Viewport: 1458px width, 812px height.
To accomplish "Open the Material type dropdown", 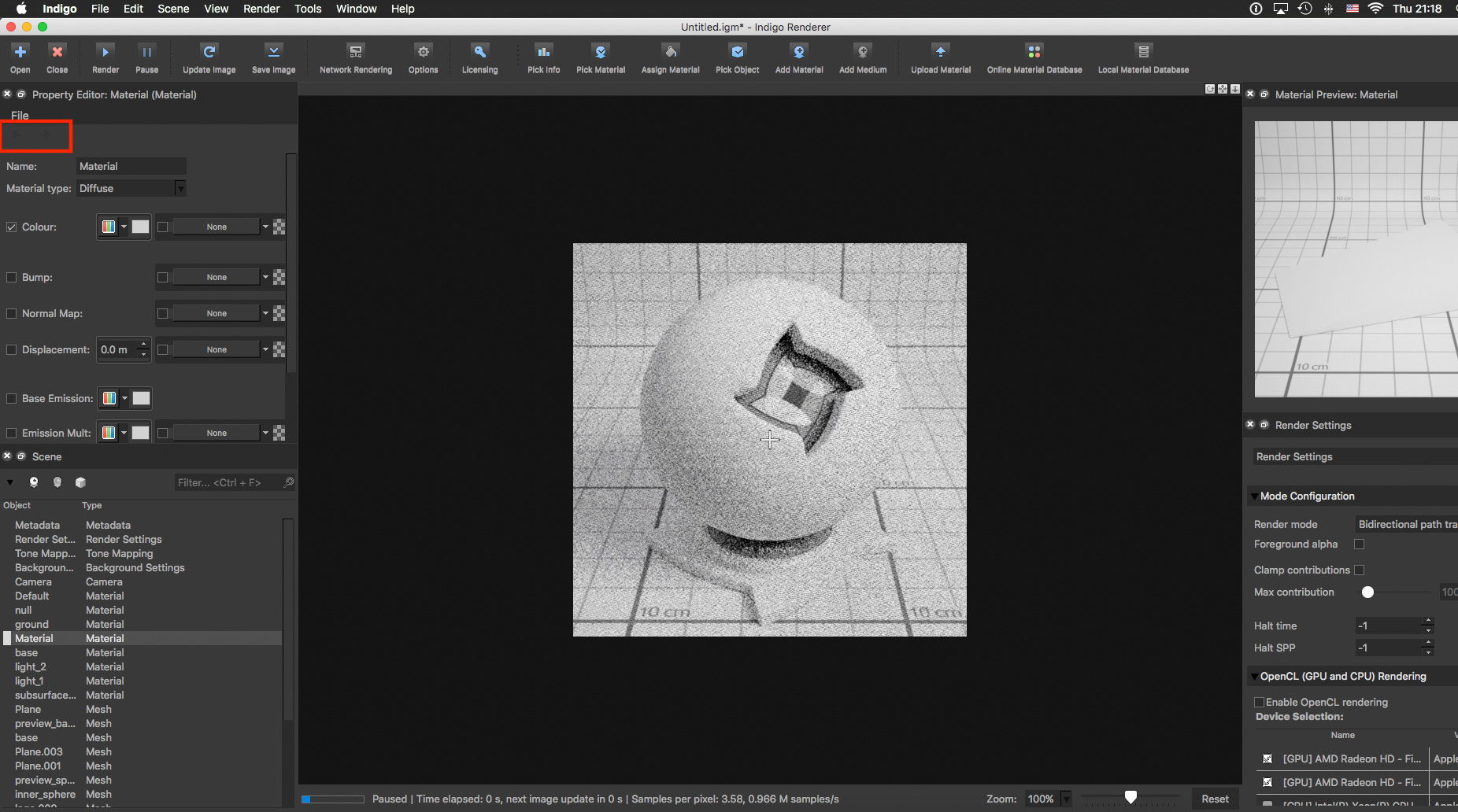I will tap(131, 188).
